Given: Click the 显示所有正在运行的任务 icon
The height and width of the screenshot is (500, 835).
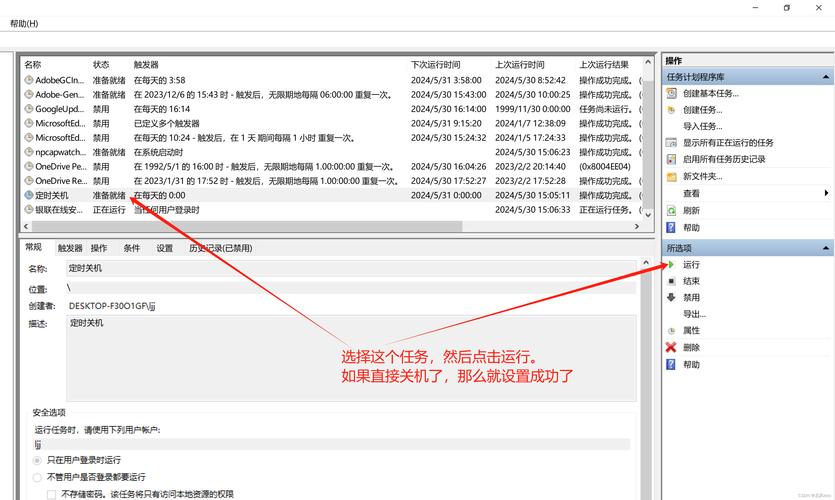Looking at the screenshot, I should coord(672,143).
